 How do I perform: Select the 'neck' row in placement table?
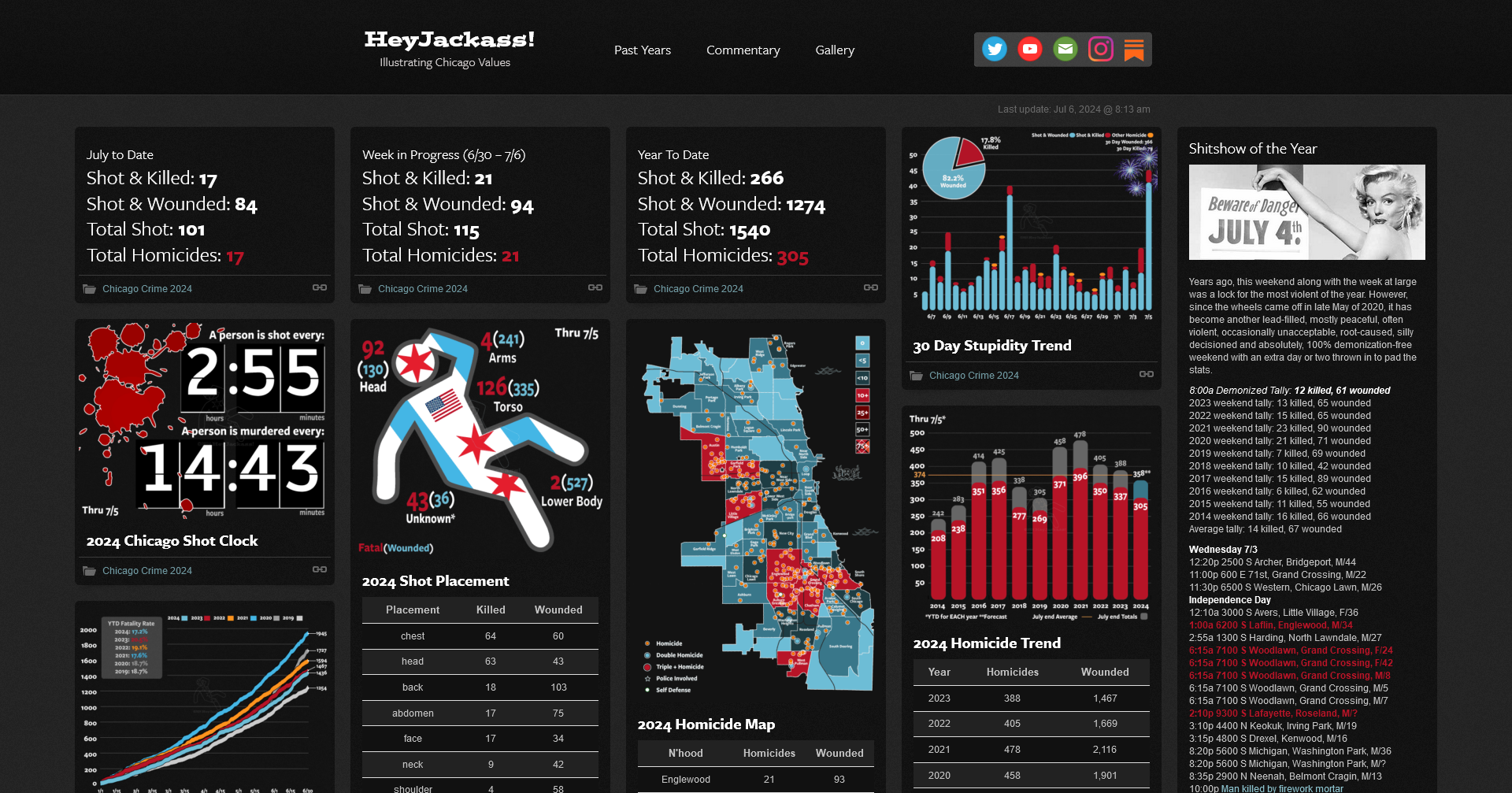[x=480, y=765]
